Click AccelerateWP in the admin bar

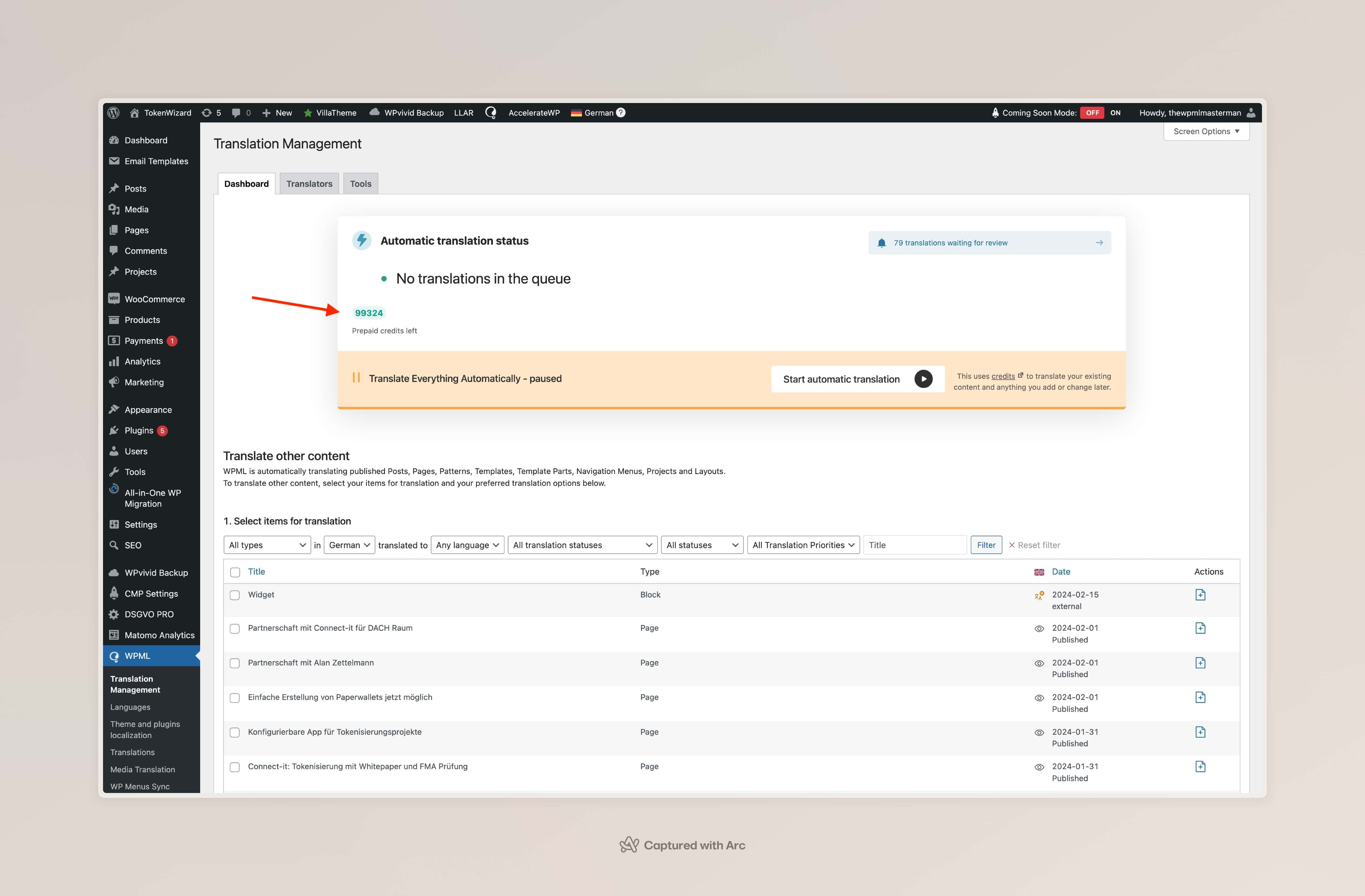point(534,112)
